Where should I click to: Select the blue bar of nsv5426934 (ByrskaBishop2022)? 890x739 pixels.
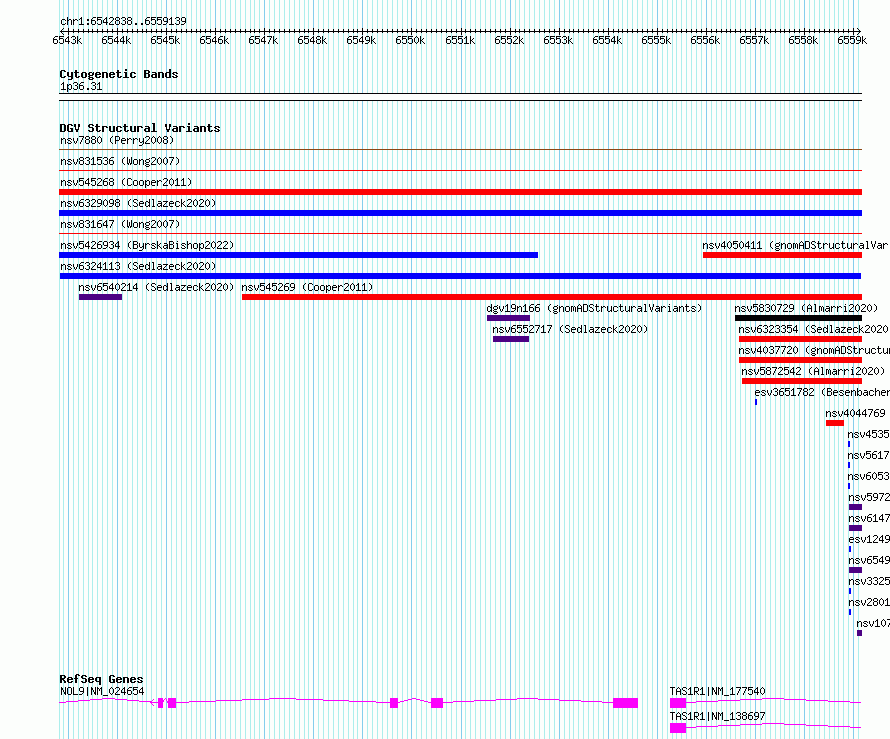point(299,255)
